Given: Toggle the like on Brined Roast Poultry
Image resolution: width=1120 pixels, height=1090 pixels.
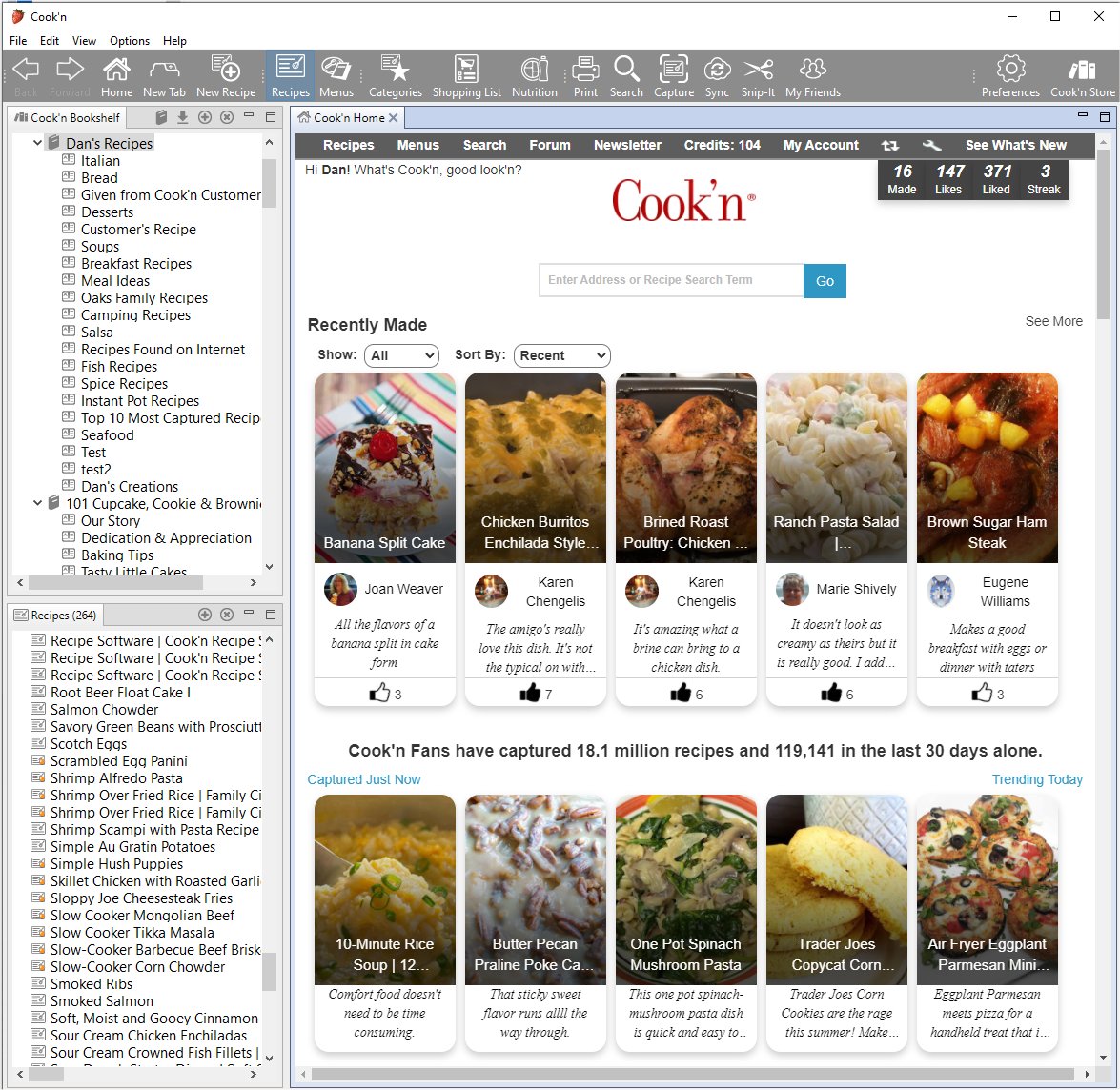Looking at the screenshot, I should [x=681, y=693].
